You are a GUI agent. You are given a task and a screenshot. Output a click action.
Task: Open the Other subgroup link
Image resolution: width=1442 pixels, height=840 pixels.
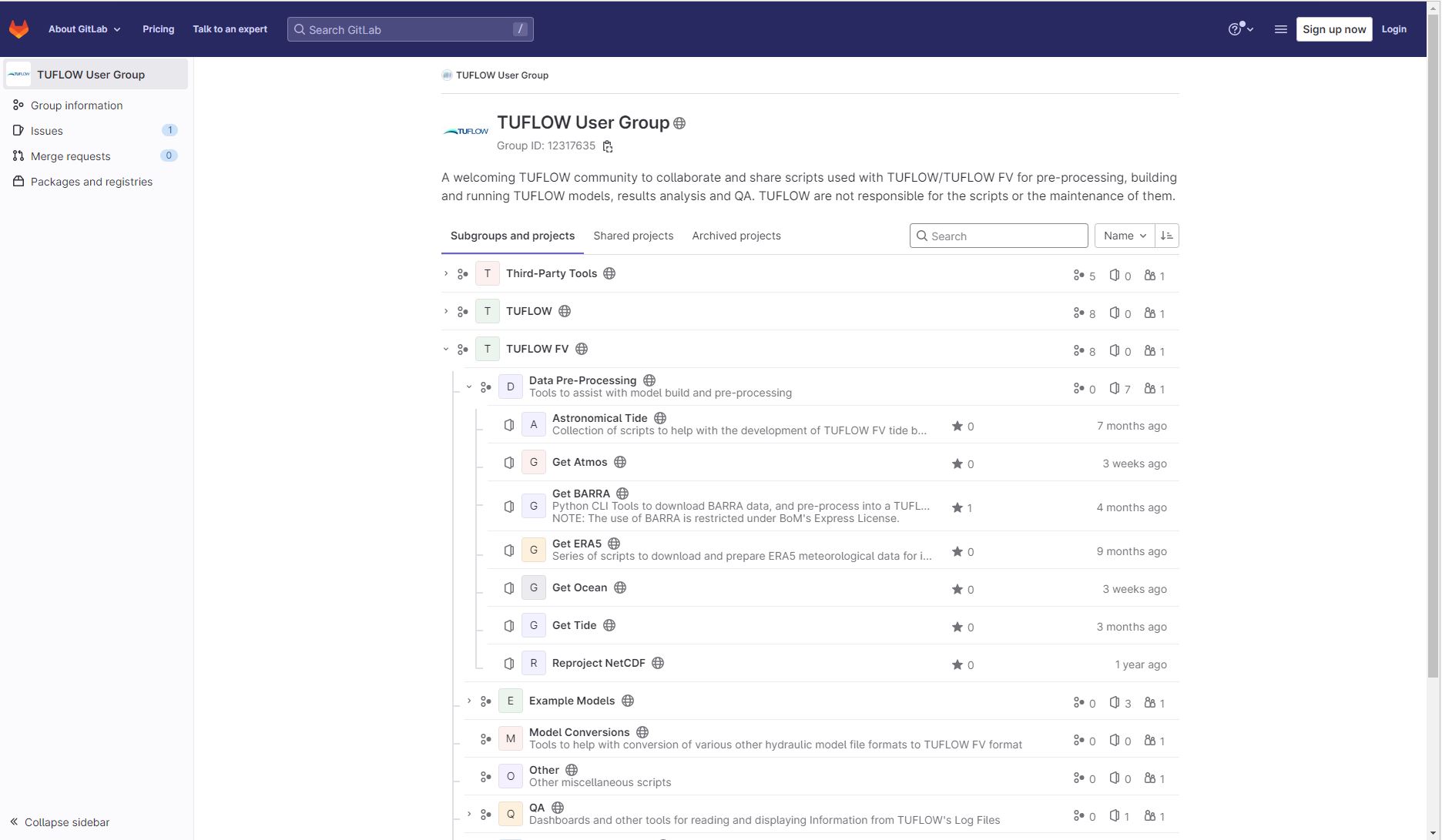click(x=544, y=770)
